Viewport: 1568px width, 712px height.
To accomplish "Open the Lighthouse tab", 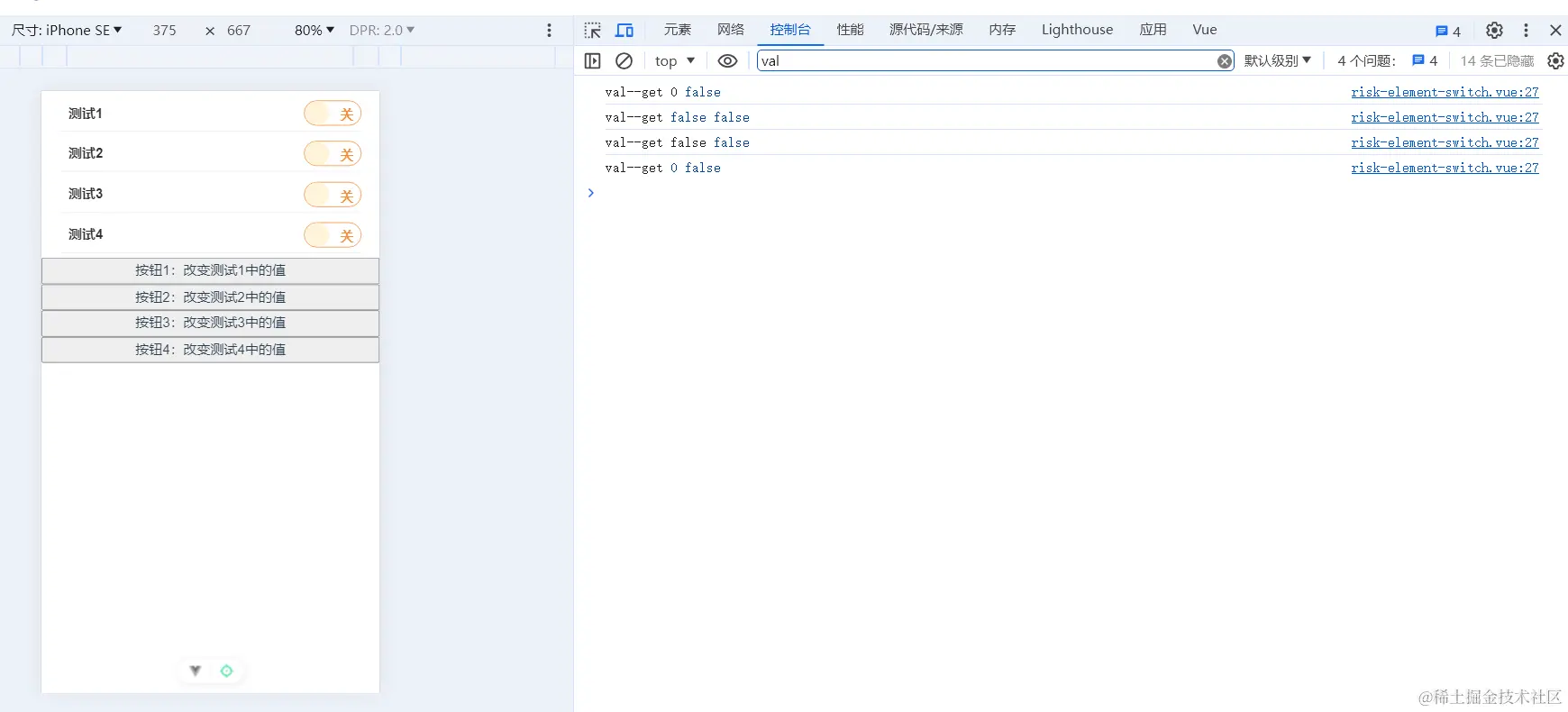I will (1077, 30).
